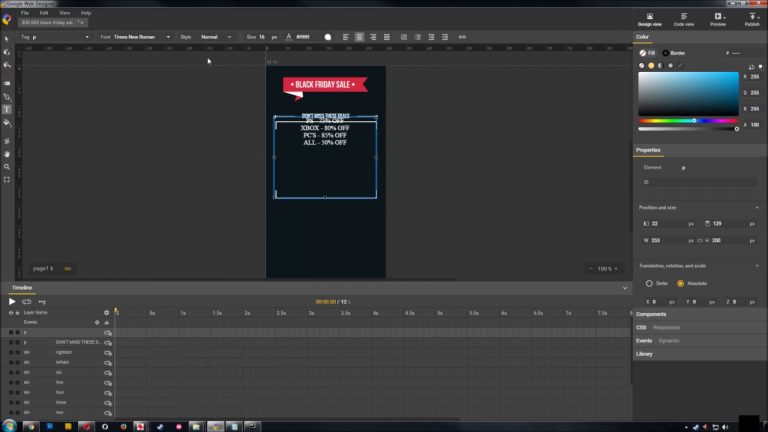Click the element ID input field

[x=699, y=182]
